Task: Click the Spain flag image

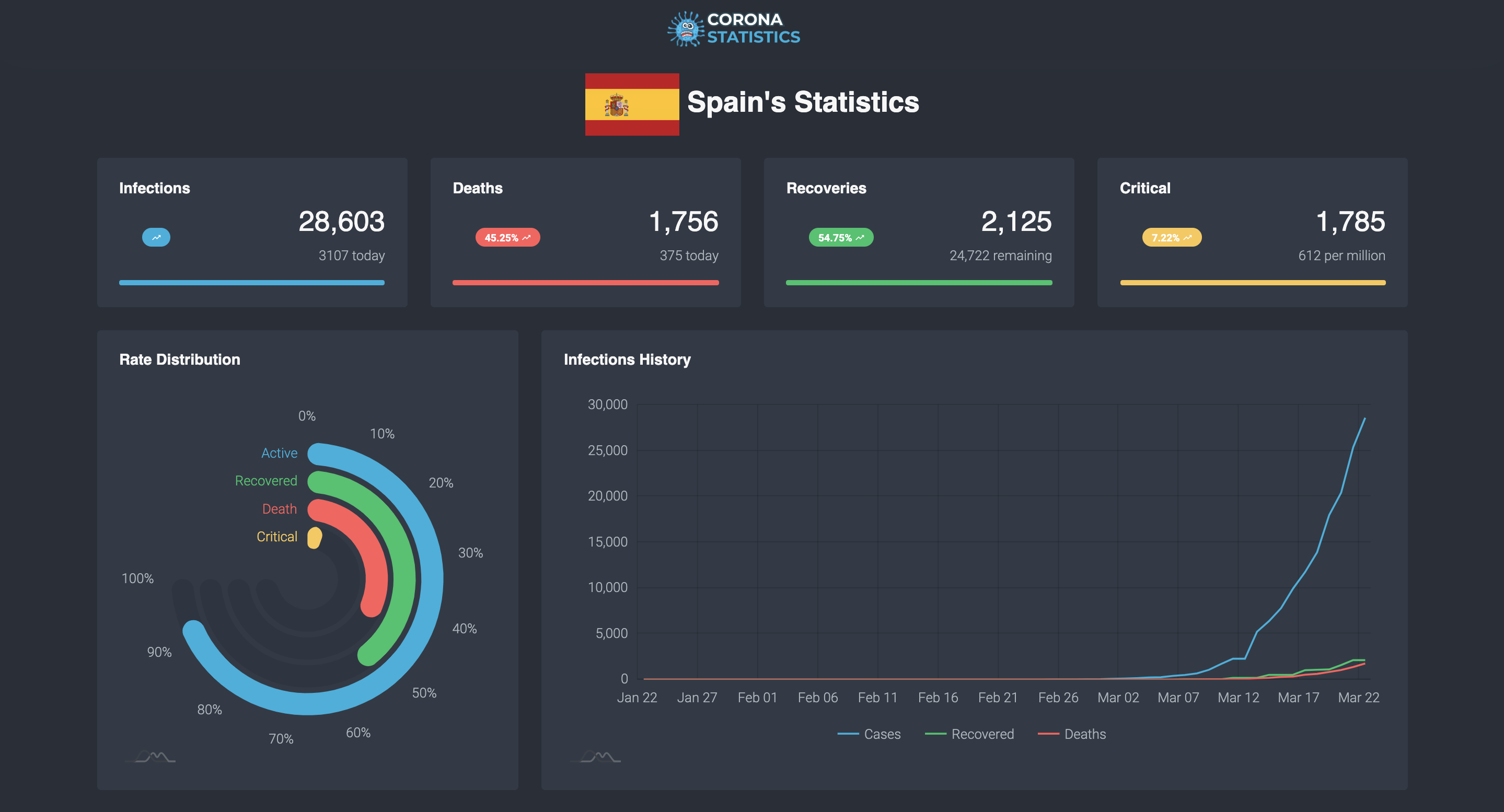Action: point(632,103)
